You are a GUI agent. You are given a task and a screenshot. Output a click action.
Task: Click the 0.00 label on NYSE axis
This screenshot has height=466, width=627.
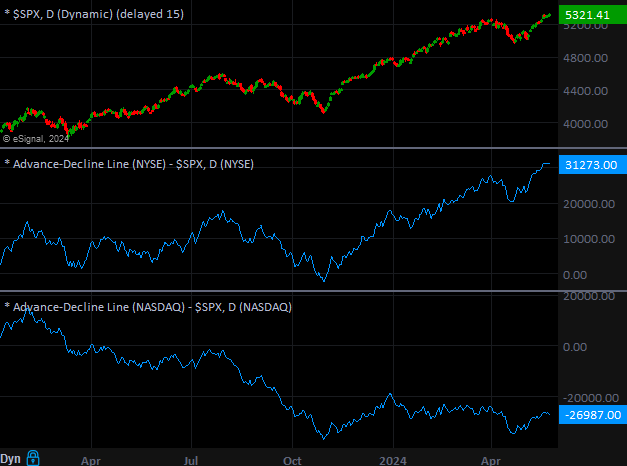[575, 275]
